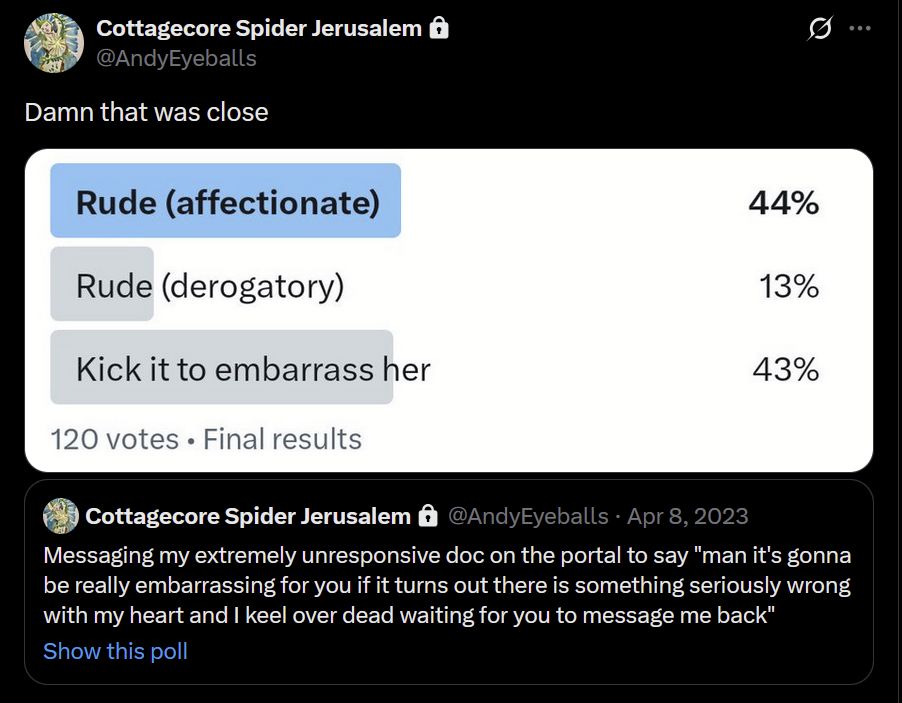
Task: Click the main tweet profile avatar
Action: [53, 43]
